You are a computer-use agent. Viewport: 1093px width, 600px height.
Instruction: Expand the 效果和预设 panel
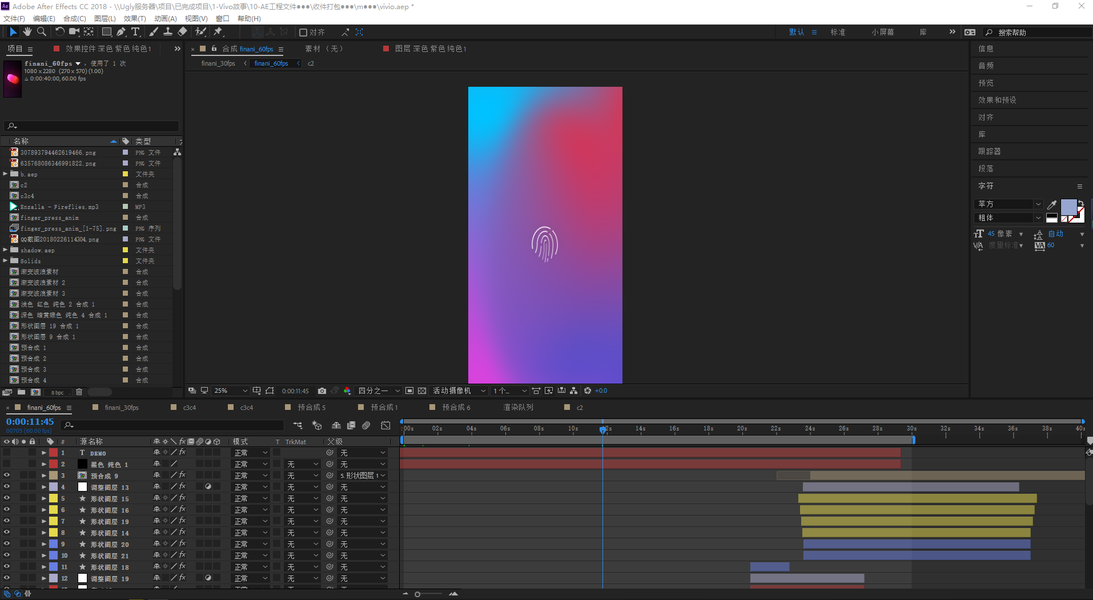pyautogui.click(x=997, y=100)
